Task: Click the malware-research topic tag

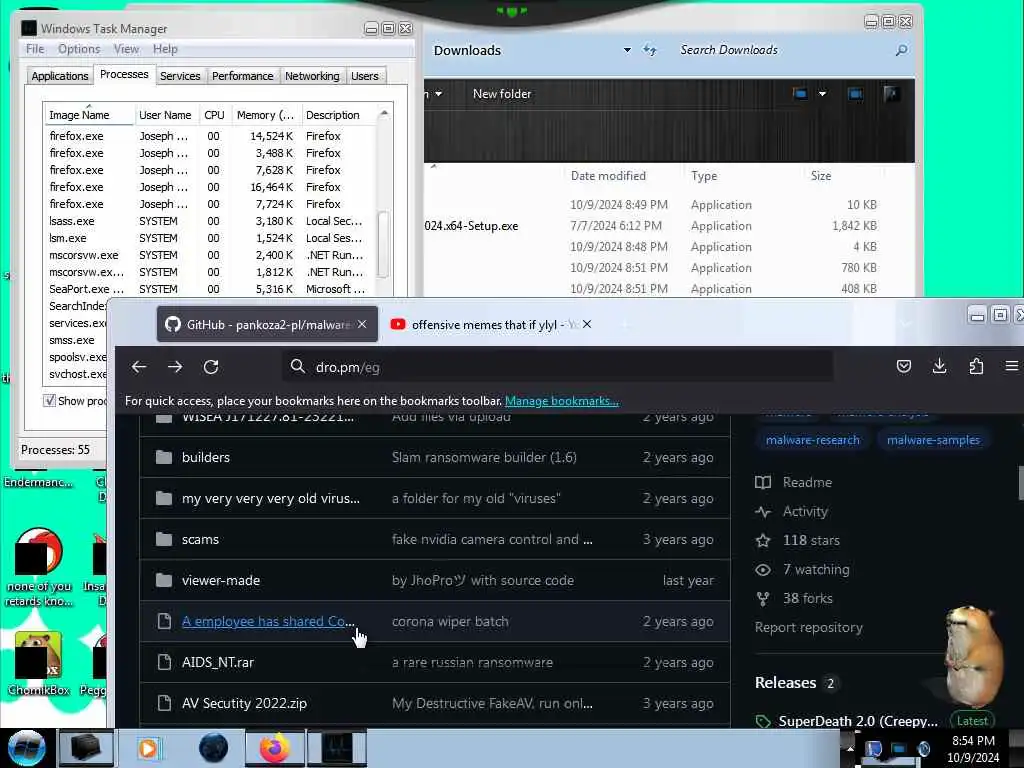Action: pyautogui.click(x=812, y=440)
